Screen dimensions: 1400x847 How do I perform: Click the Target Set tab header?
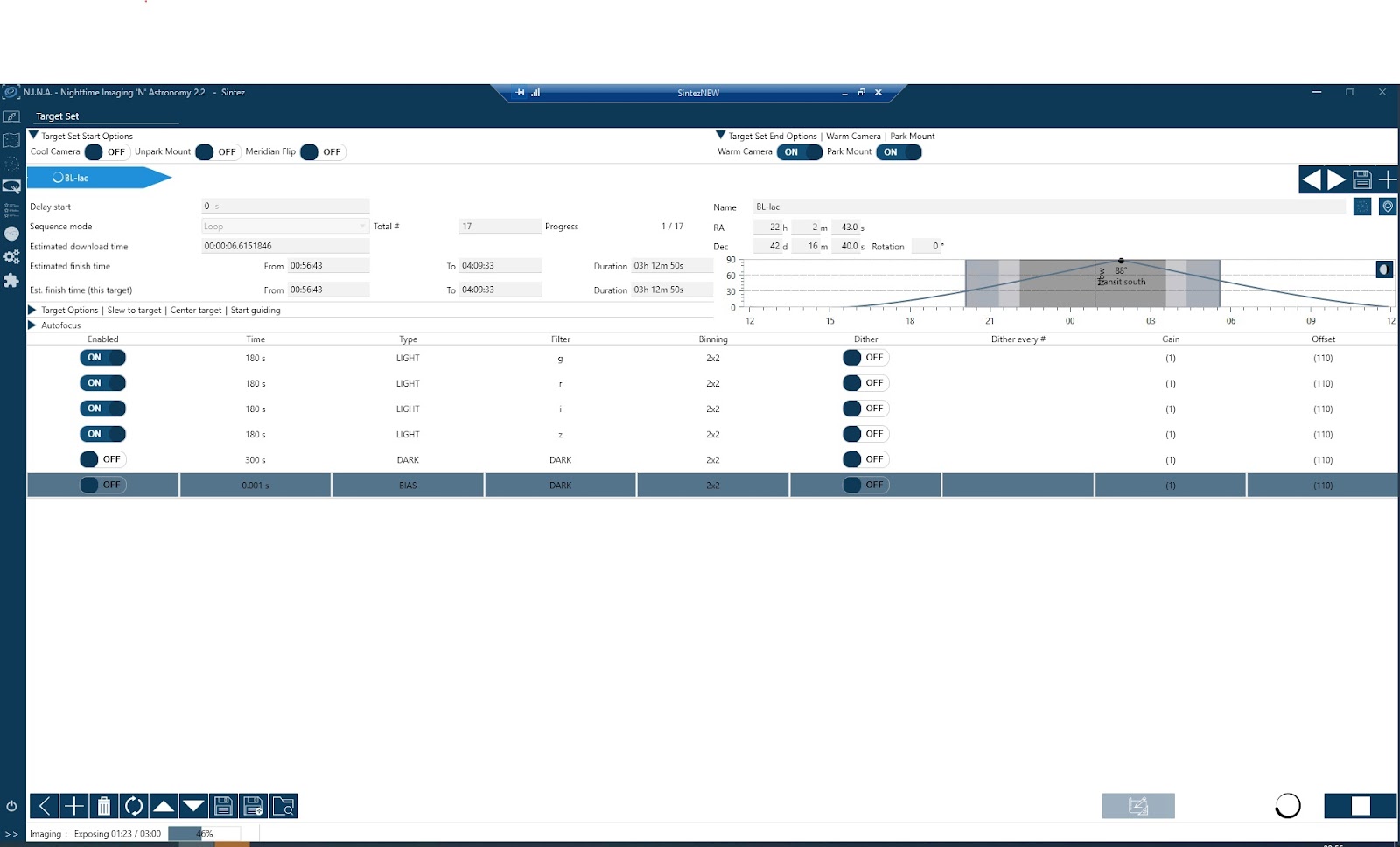58,116
